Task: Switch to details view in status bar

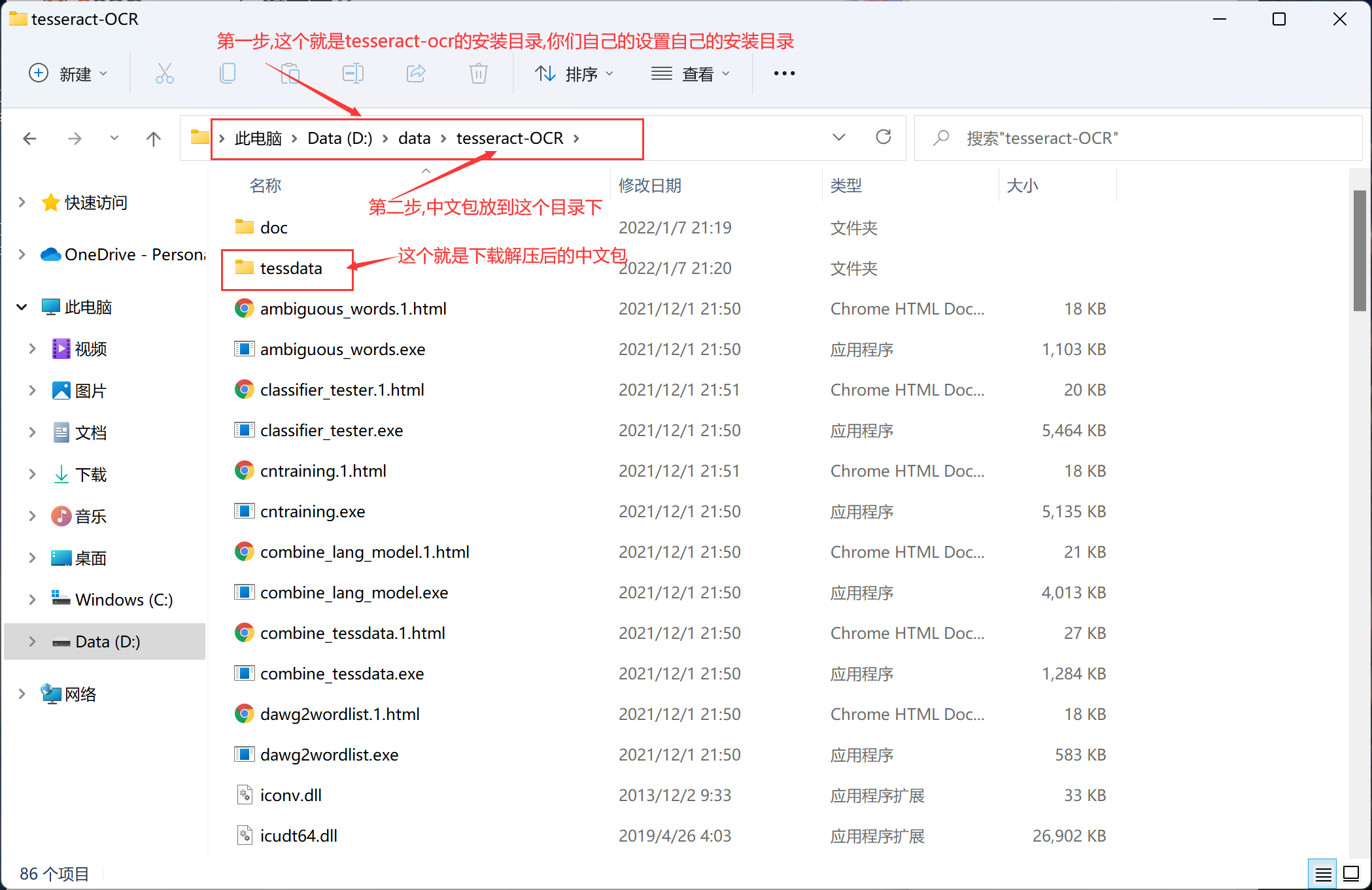Action: (x=1323, y=874)
